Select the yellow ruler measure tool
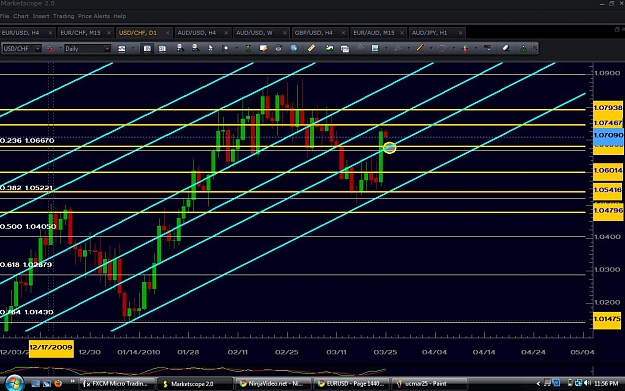Image resolution: width=625 pixels, height=391 pixels. (311, 48)
